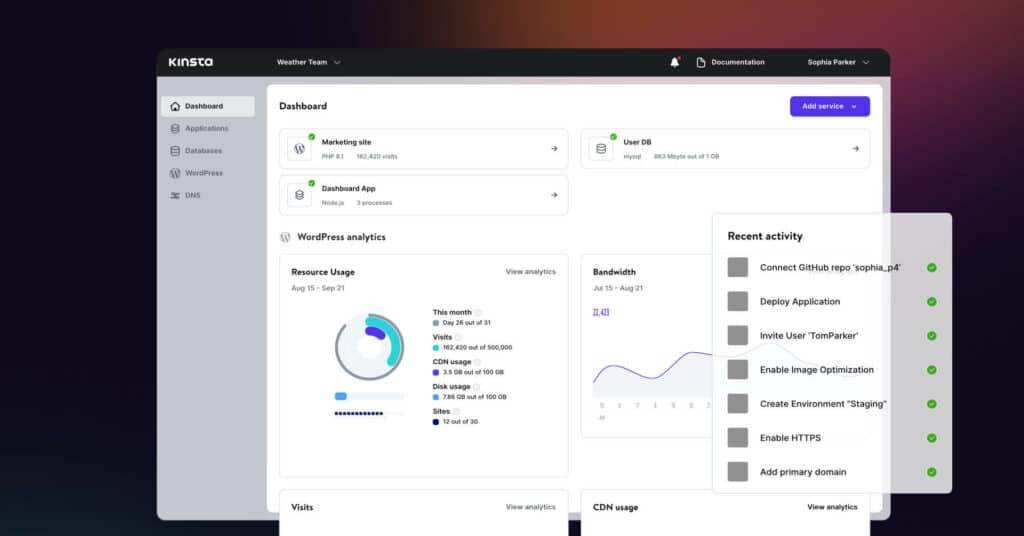Go to Applications in the sidebar
The height and width of the screenshot is (536, 1024).
pos(206,128)
